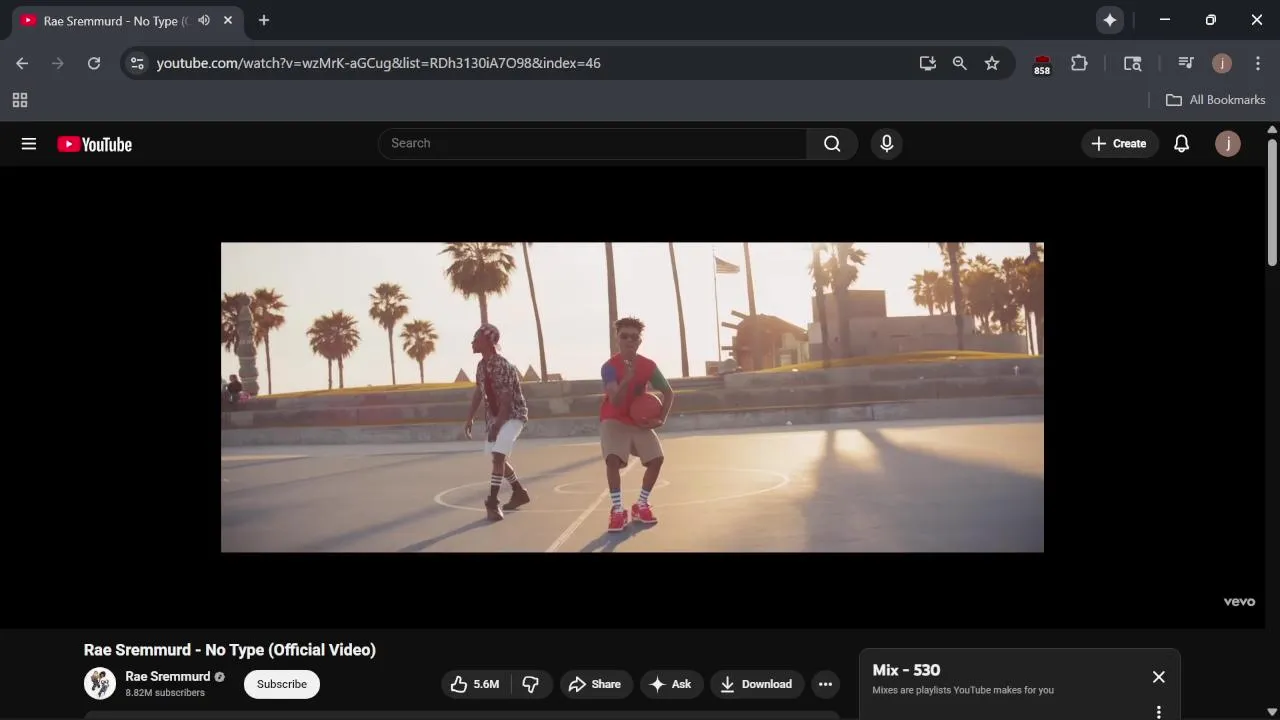Open the red extension with 858 badge
The image size is (1280, 720).
[x=1042, y=64]
